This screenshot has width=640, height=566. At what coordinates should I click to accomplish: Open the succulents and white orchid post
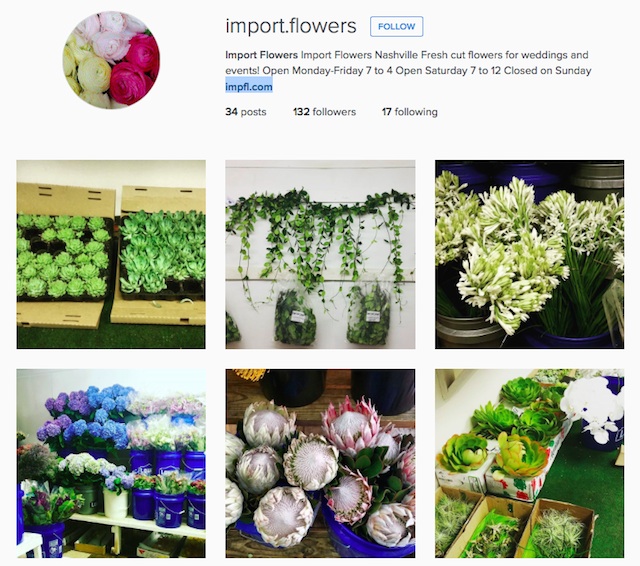coord(529,464)
